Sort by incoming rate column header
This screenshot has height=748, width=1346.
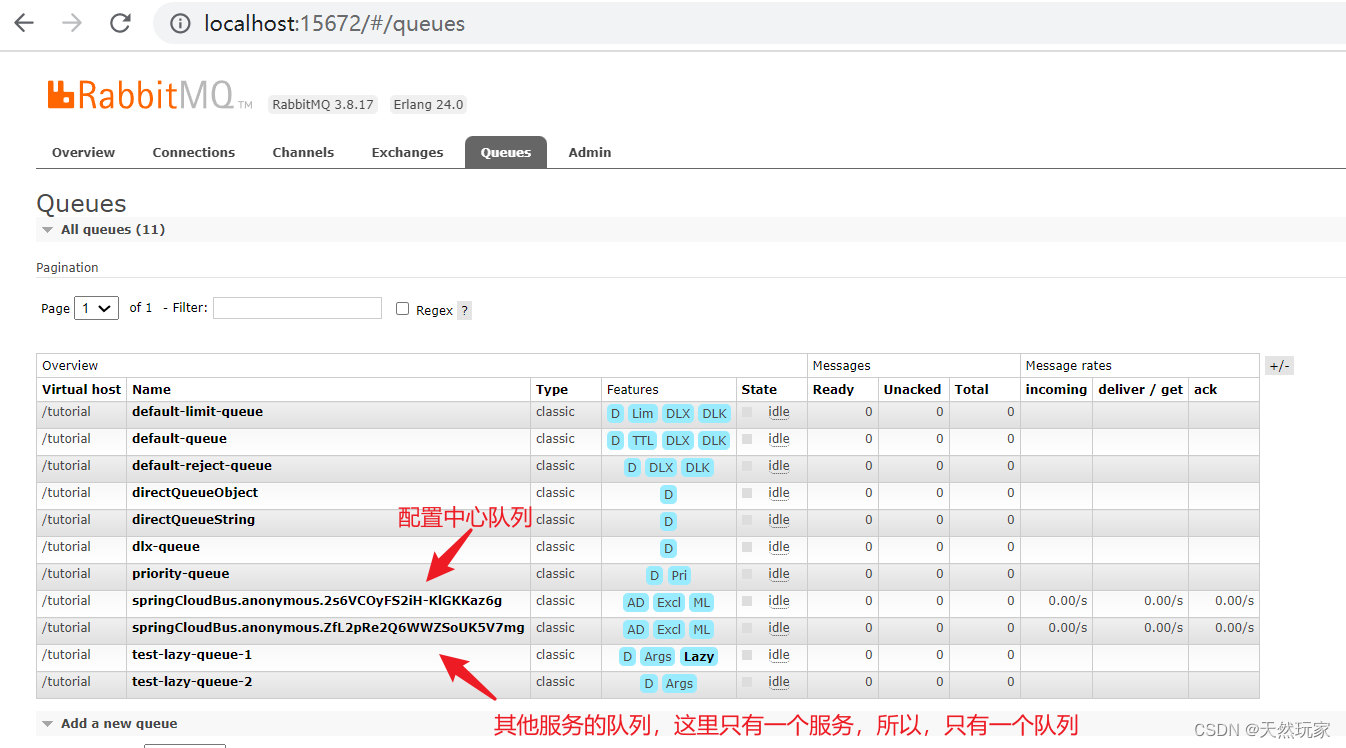(x=1056, y=389)
